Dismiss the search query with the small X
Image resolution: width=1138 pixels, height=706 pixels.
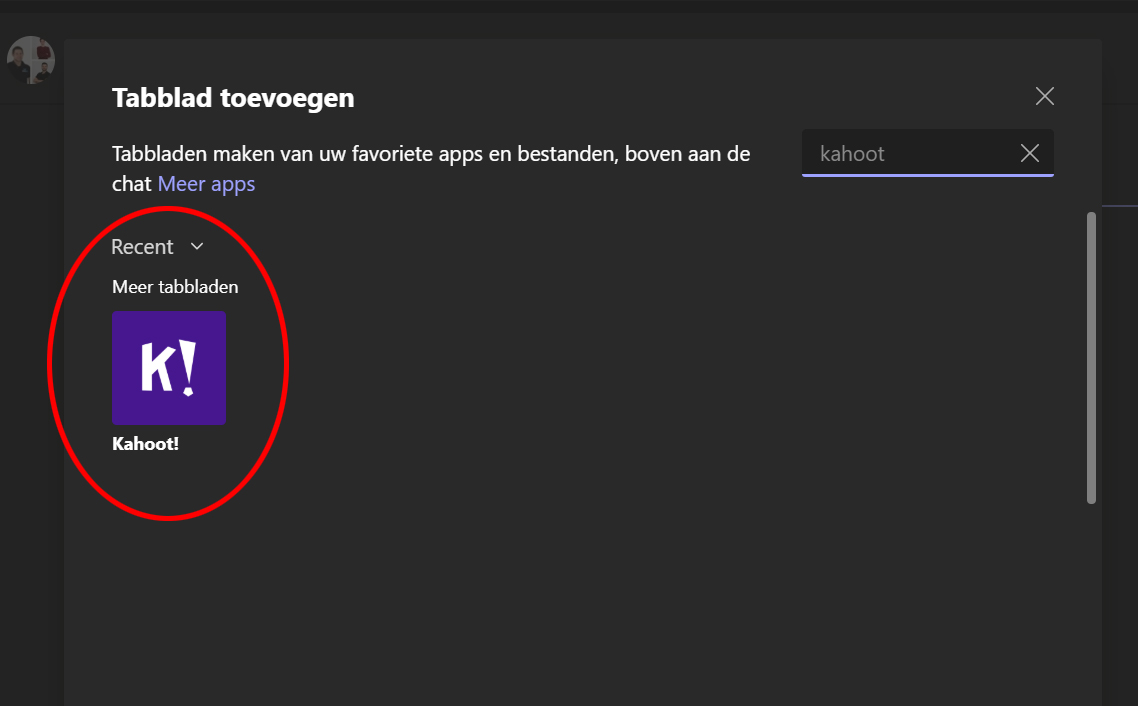tap(1029, 153)
